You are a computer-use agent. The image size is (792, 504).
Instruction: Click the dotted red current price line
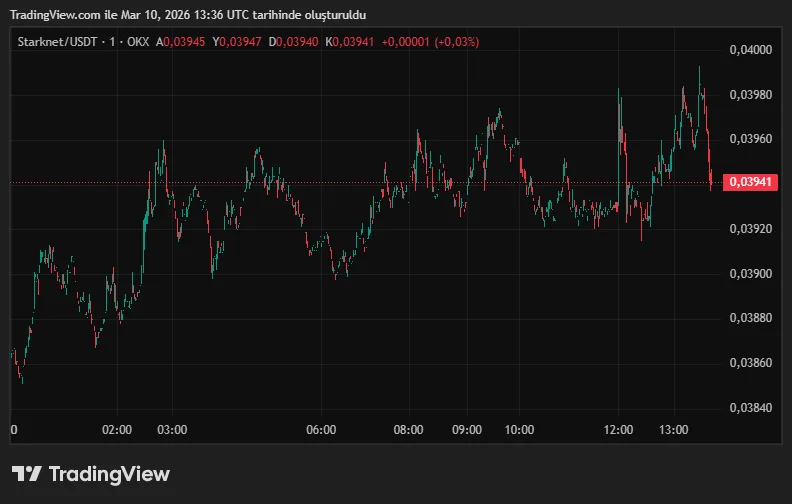pos(300,182)
